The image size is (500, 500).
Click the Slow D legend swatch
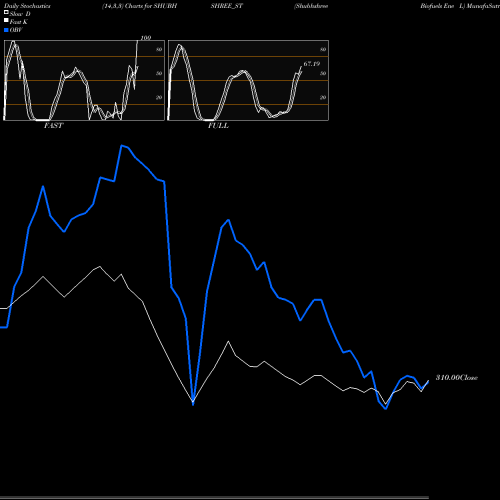pos(6,12)
